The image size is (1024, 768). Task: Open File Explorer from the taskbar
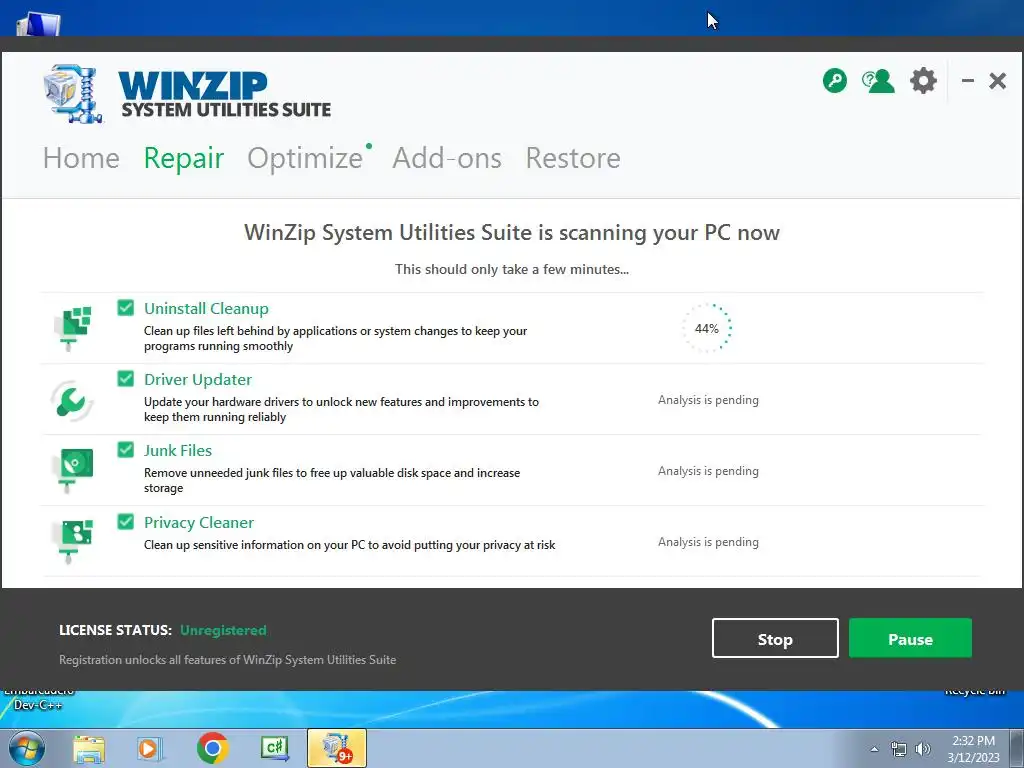tap(89, 749)
